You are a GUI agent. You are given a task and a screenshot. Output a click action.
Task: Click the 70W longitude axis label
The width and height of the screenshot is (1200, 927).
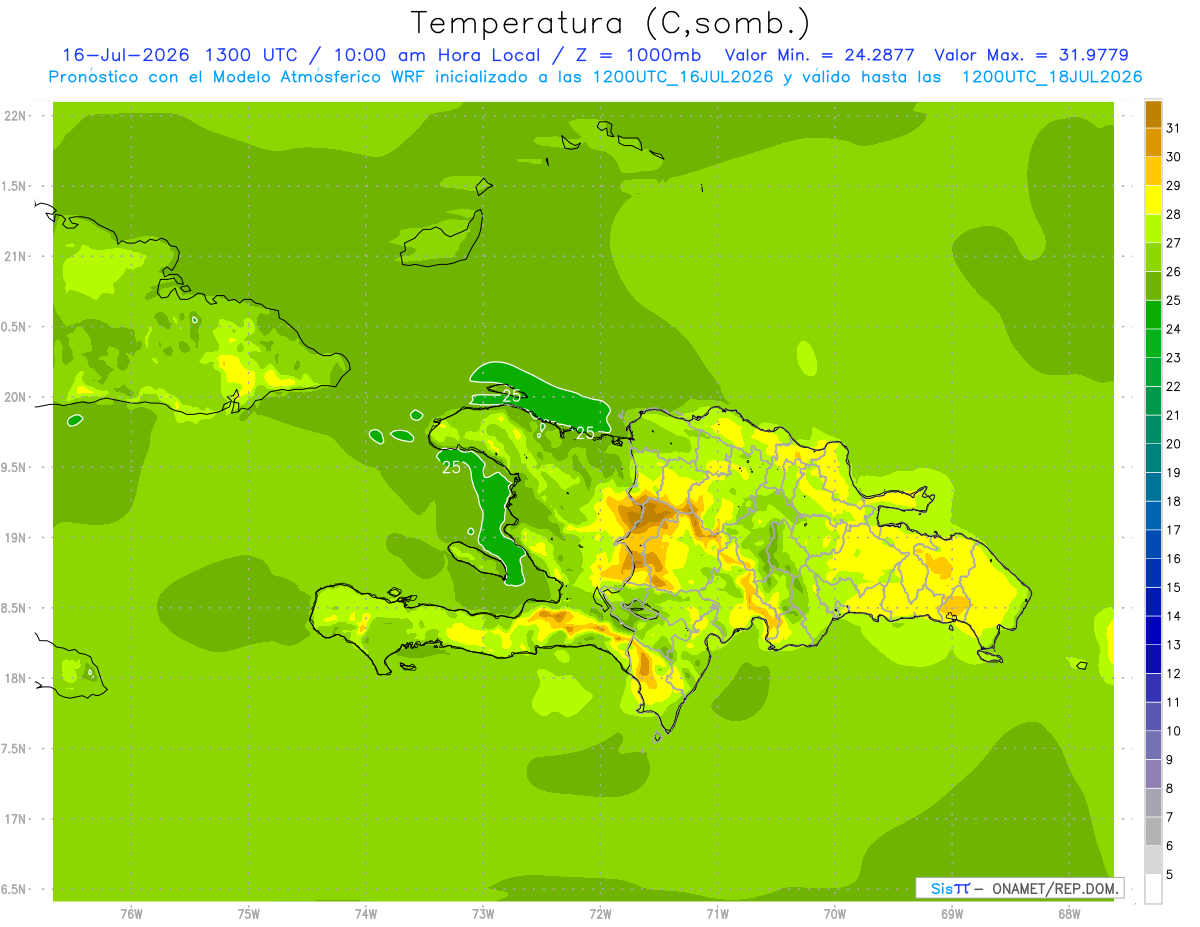point(835,914)
